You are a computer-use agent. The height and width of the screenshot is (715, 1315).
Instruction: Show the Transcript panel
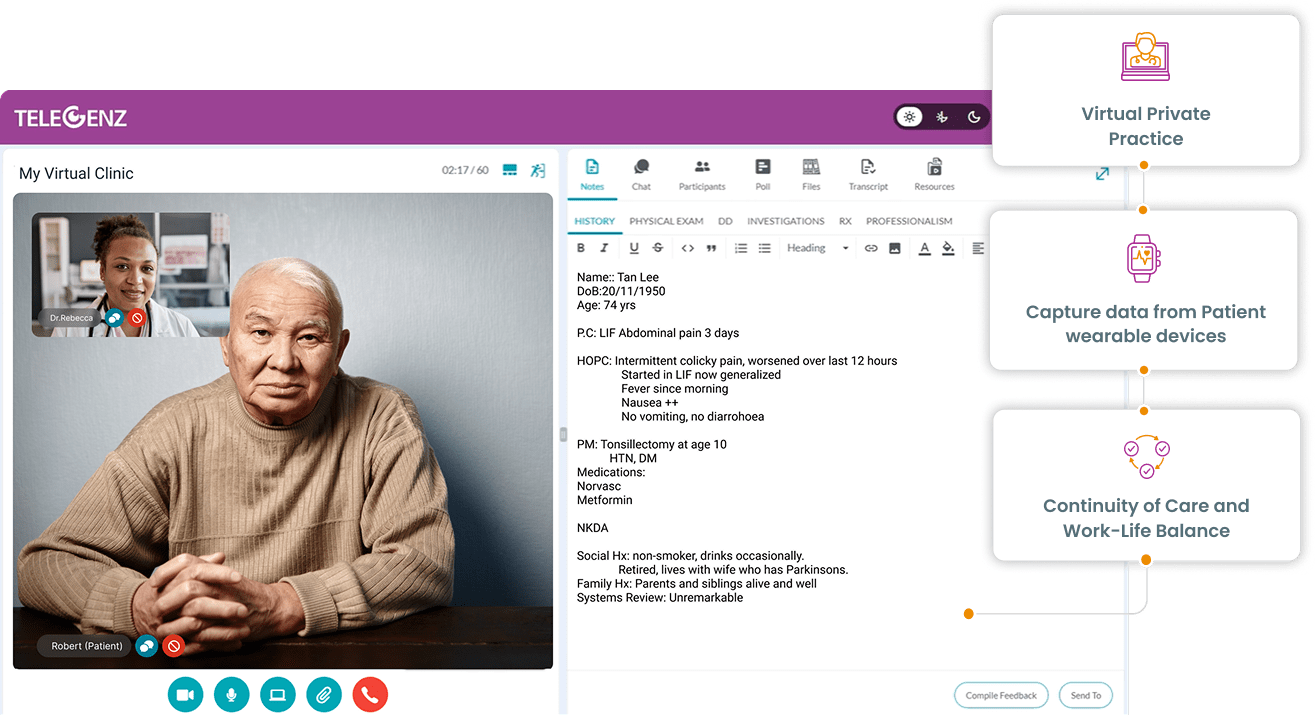(868, 173)
